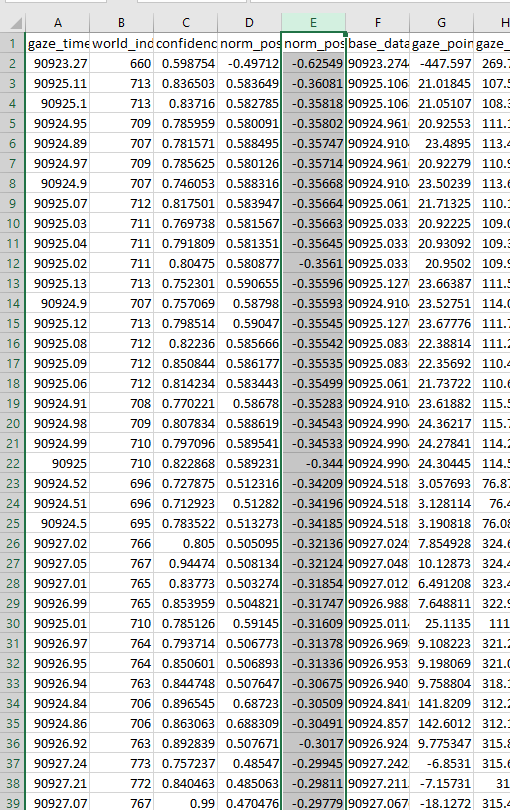Click cell with value 141.8209
510x810 pixels.
[442, 704]
